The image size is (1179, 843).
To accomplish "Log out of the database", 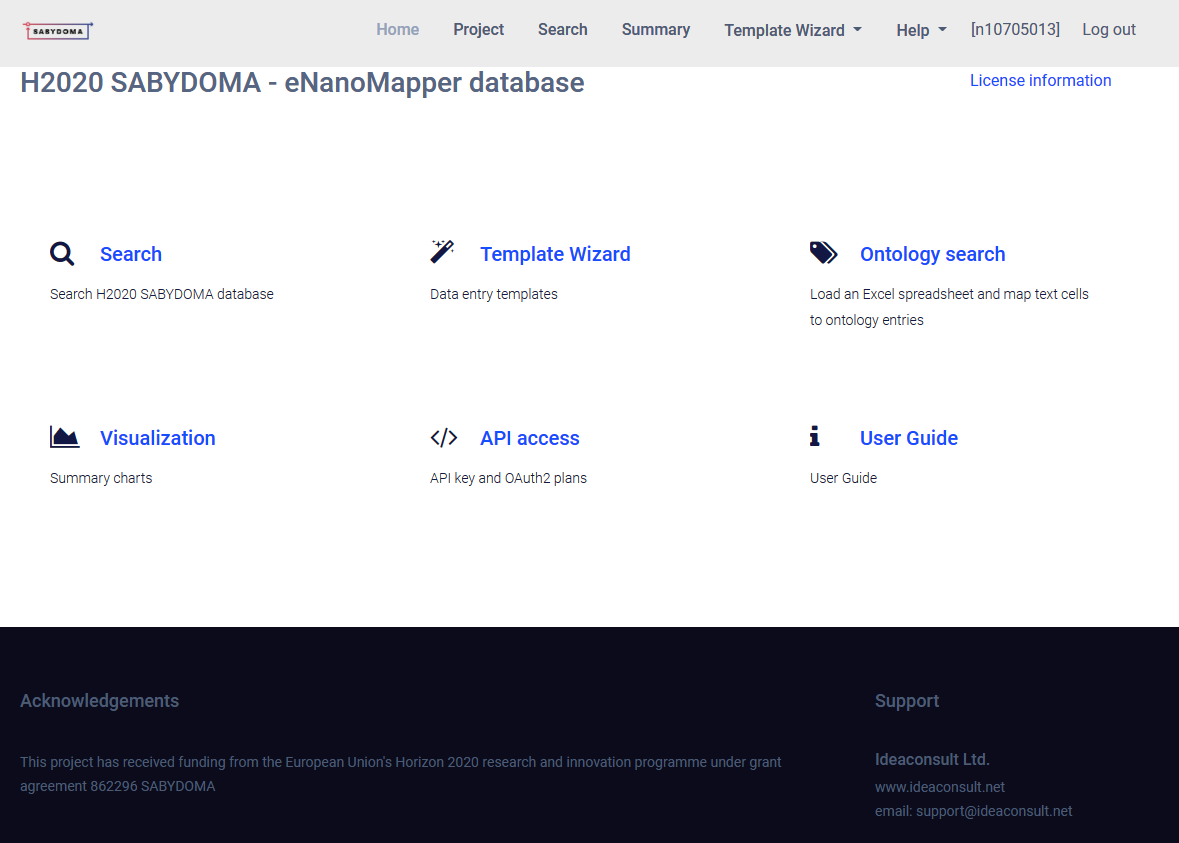I will (x=1108, y=30).
